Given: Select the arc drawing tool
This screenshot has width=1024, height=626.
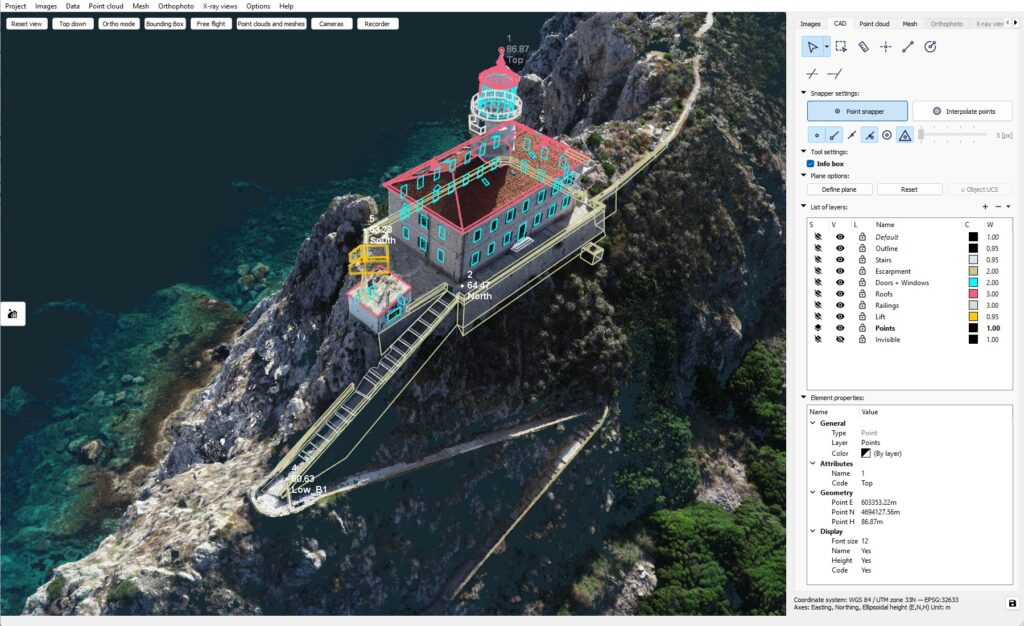Looking at the screenshot, I should coord(930,46).
